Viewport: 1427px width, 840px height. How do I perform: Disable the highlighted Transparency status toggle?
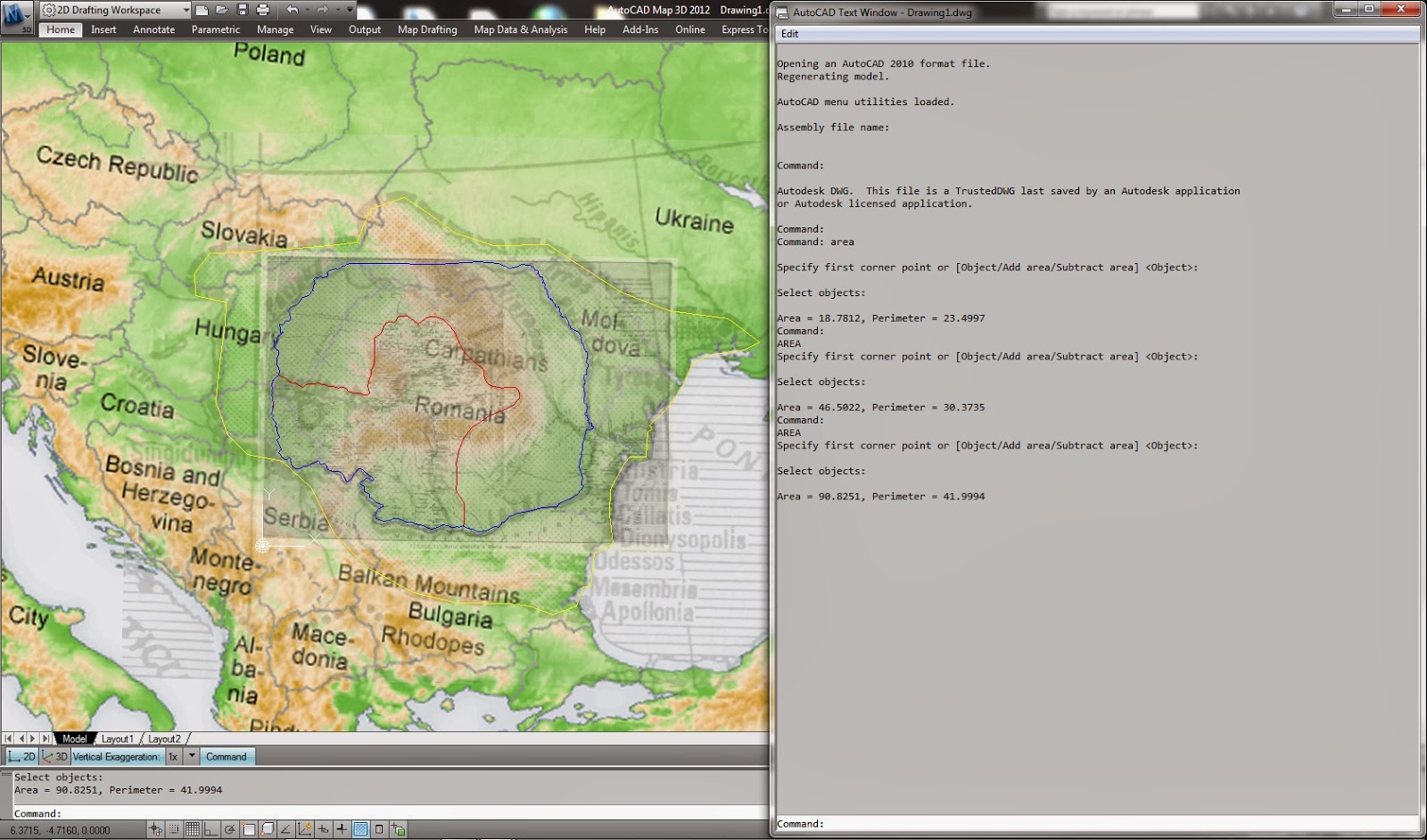[x=360, y=829]
